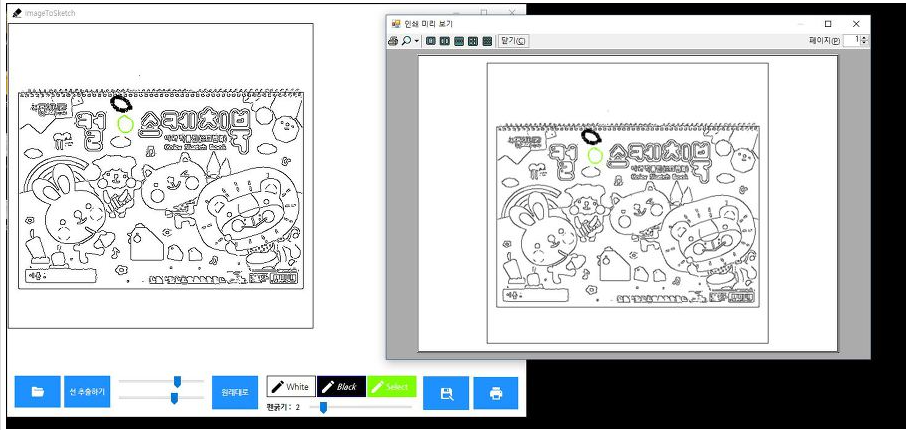
Task: Click the magnifier zoom icon in print preview
Action: (x=406, y=41)
